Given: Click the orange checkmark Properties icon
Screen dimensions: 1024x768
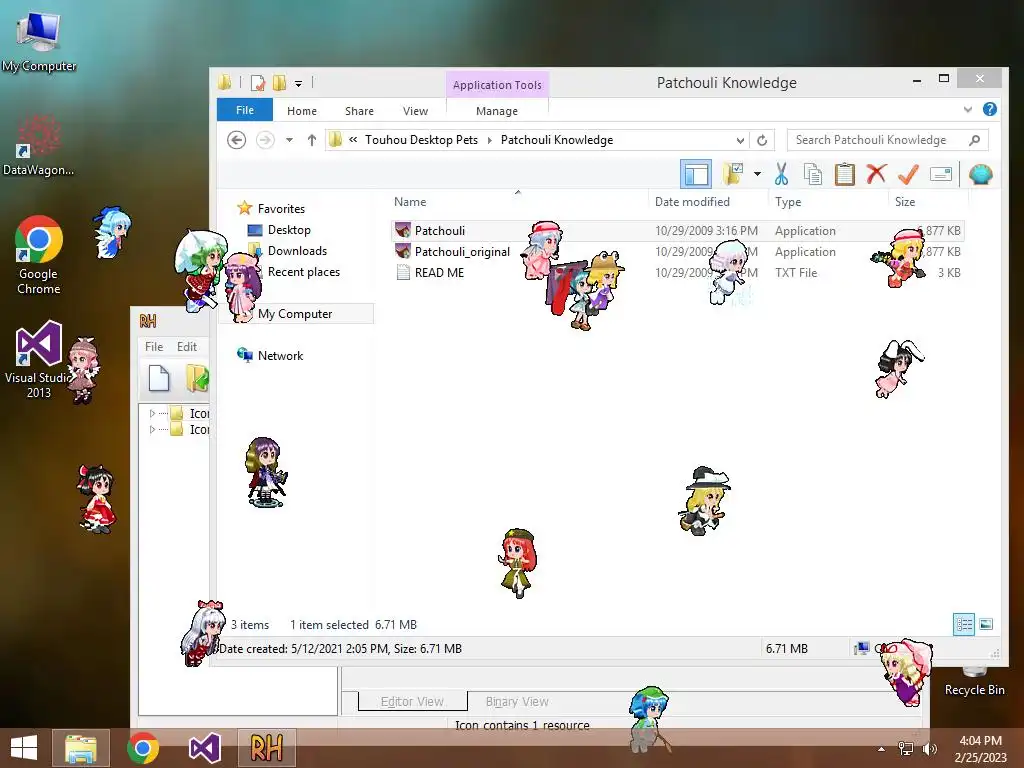Looking at the screenshot, I should coord(908,174).
